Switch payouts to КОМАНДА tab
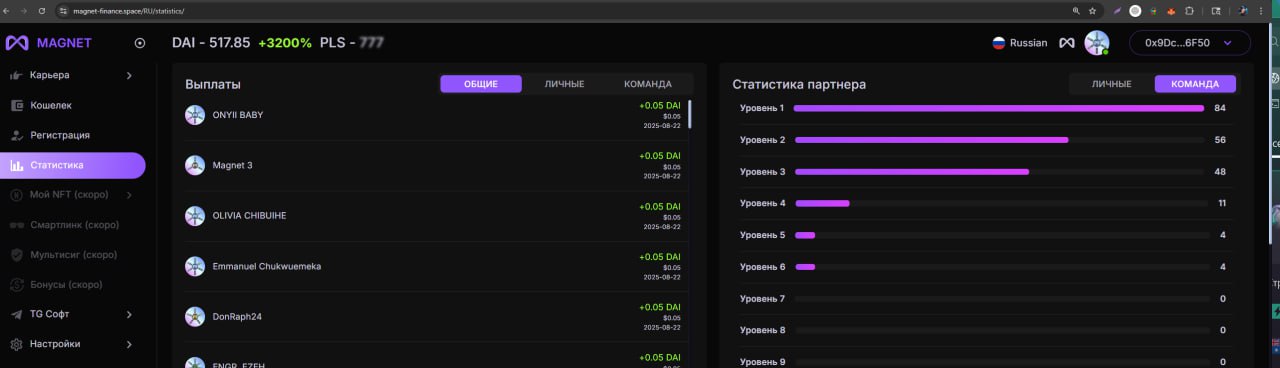This screenshot has width=1280, height=368. [648, 84]
